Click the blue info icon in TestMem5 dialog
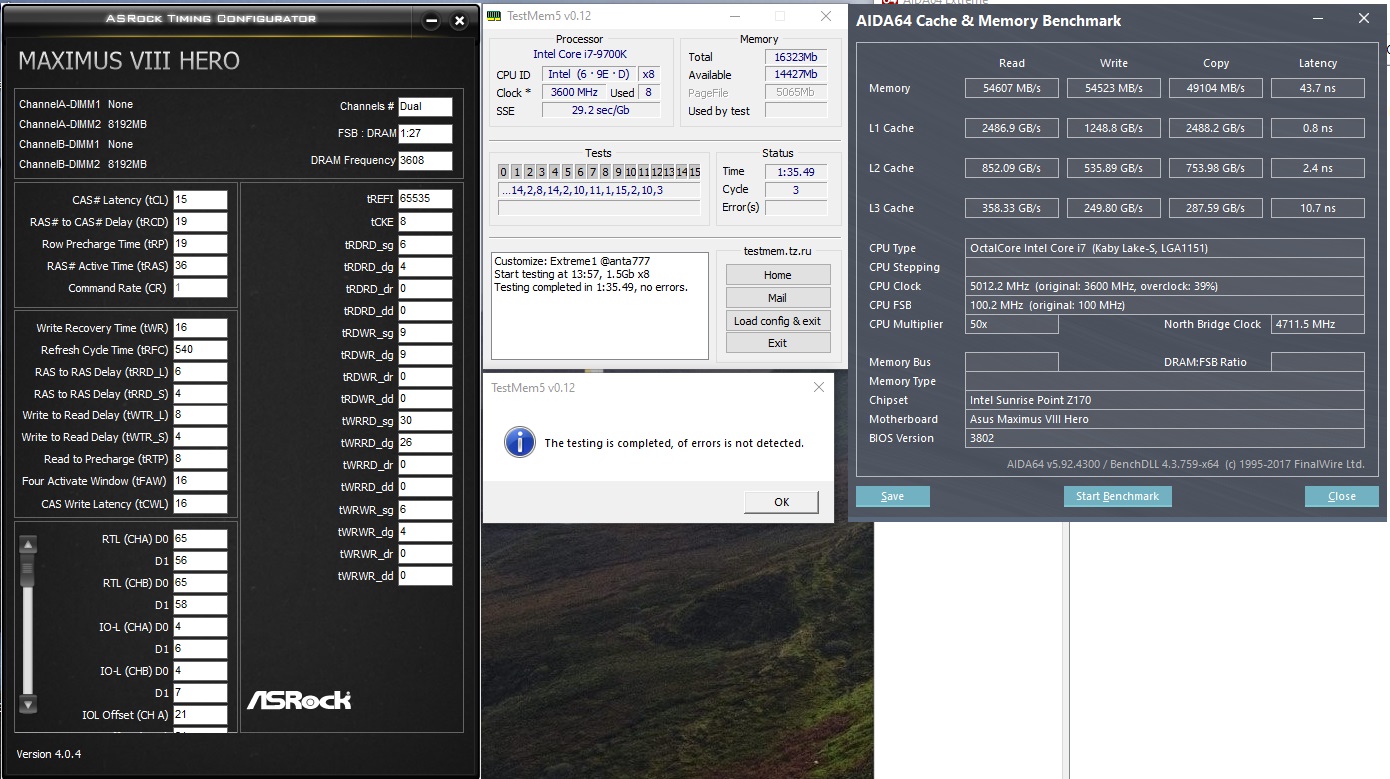Viewport: 1390px width, 779px height. click(x=520, y=442)
